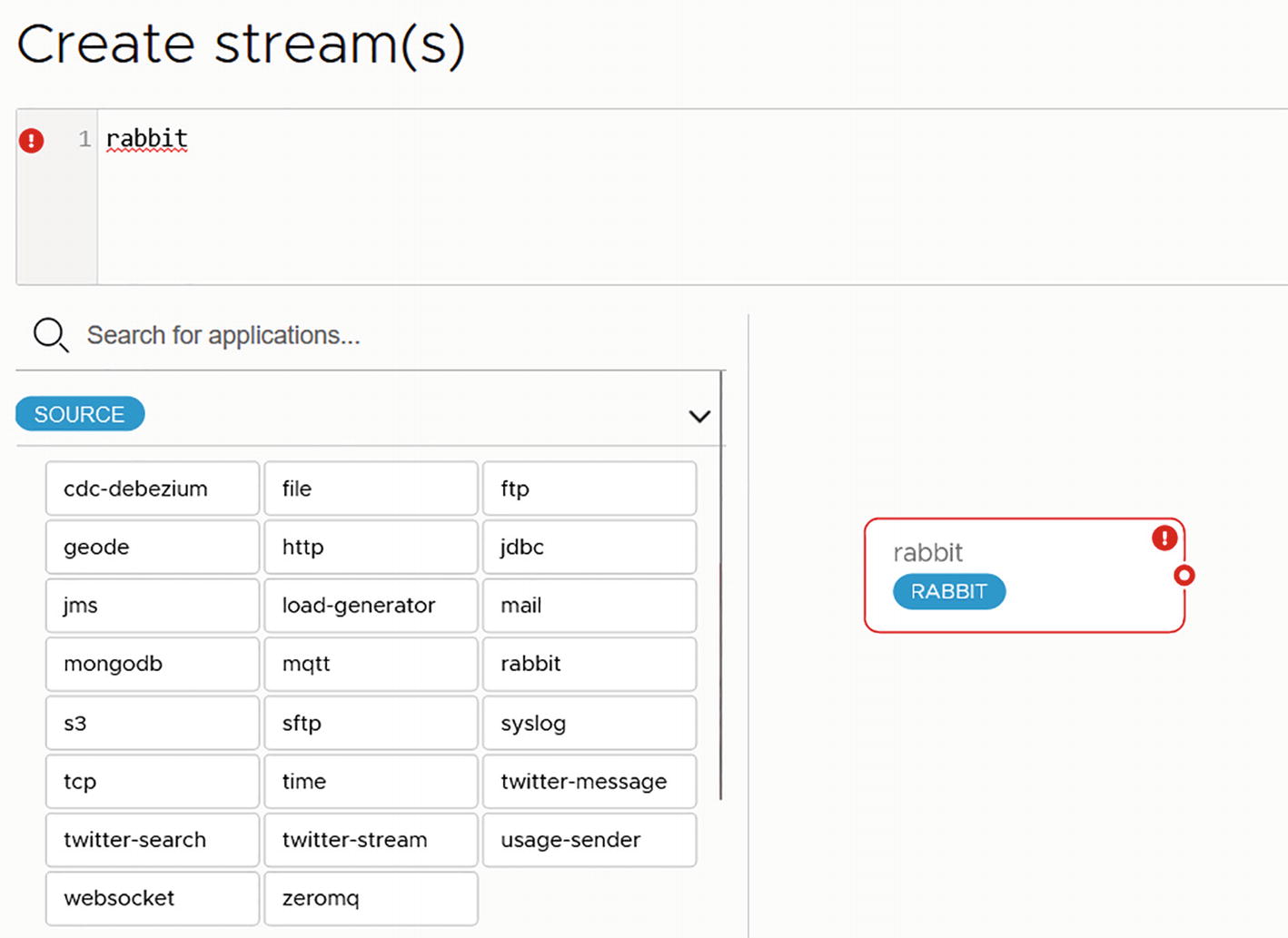Click the RABBIT label on canvas node
1288x938 pixels.
click(948, 592)
